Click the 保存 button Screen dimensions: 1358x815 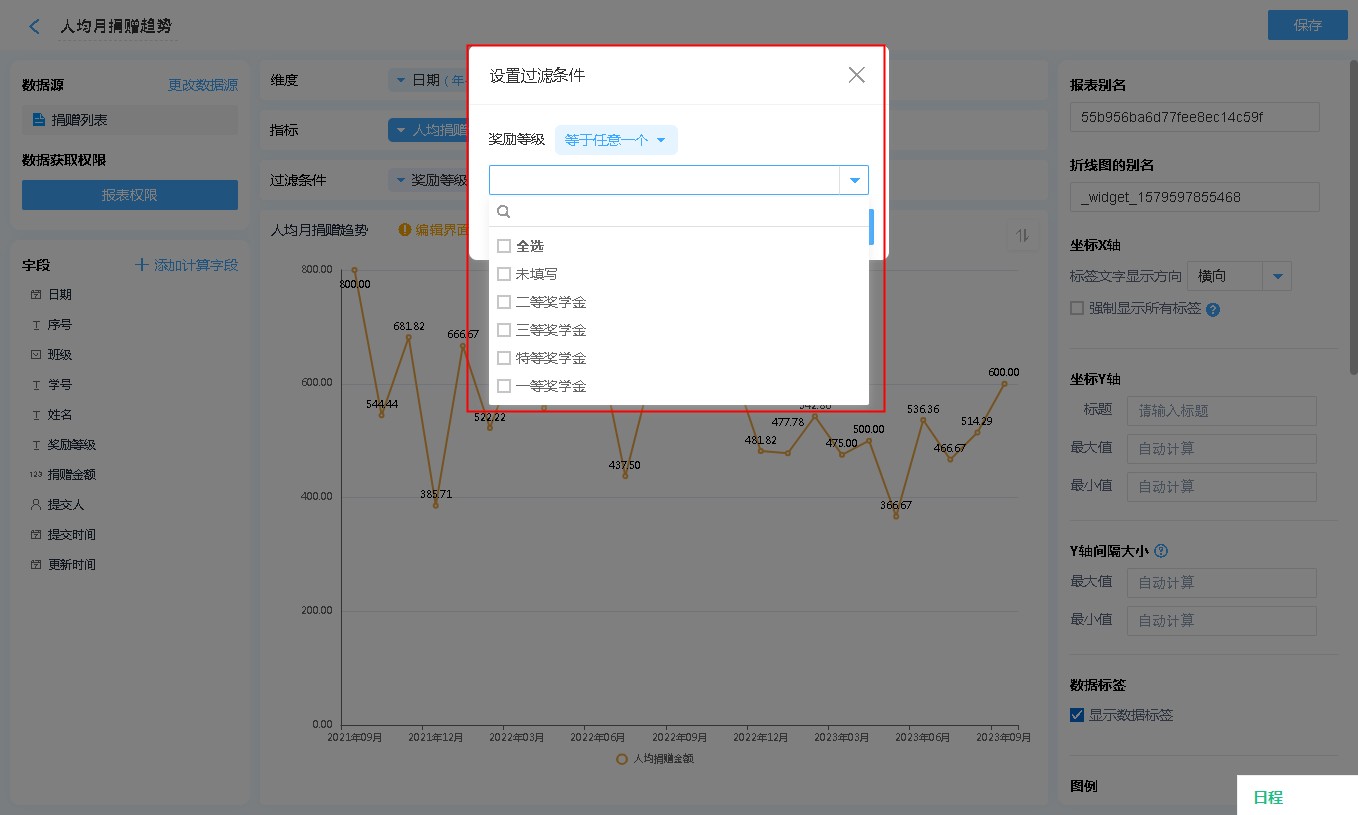click(x=1307, y=25)
